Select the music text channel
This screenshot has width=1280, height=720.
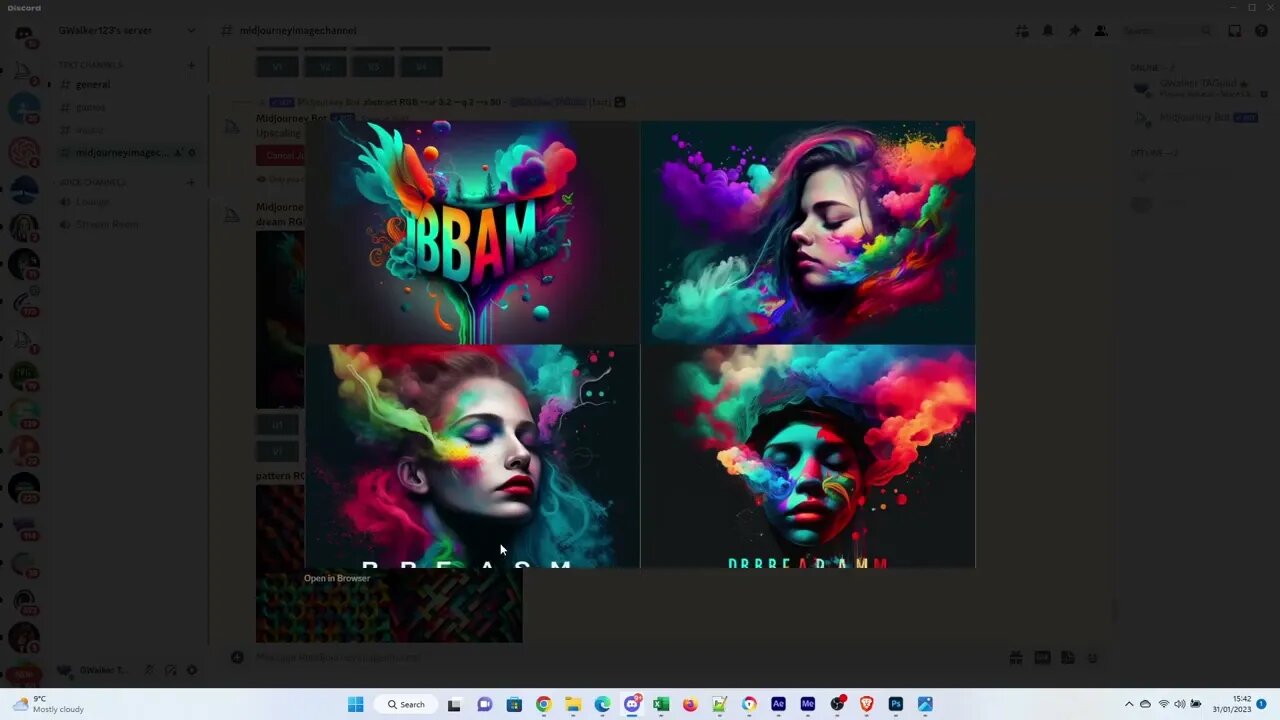(x=127, y=130)
